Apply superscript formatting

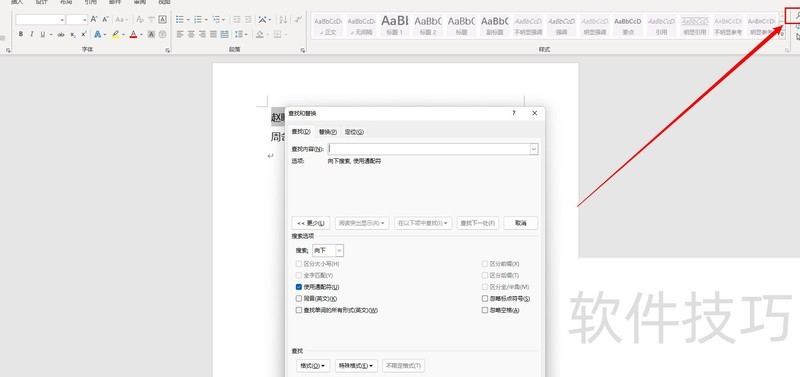(x=84, y=34)
